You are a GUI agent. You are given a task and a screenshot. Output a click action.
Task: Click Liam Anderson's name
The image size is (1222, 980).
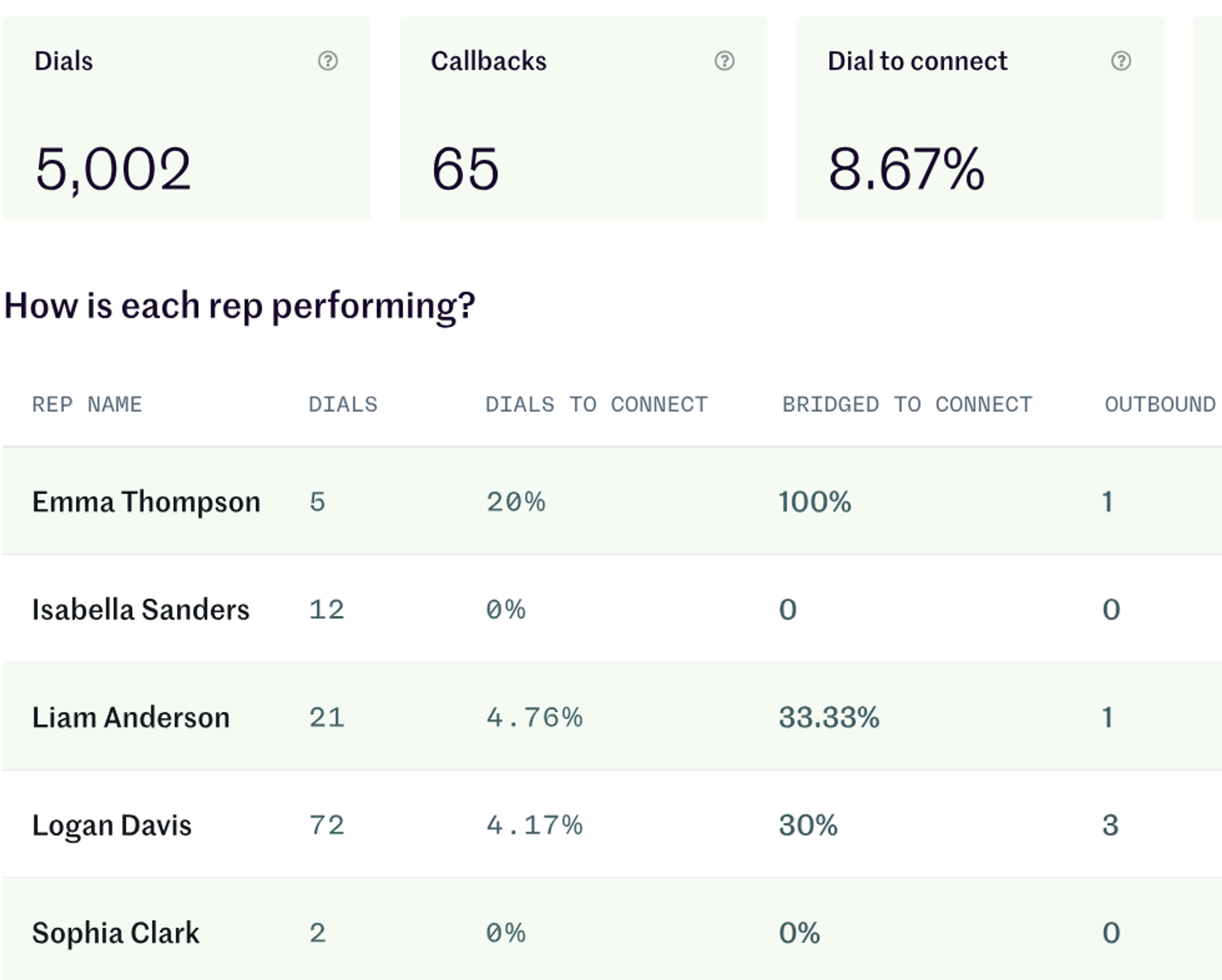(x=131, y=717)
